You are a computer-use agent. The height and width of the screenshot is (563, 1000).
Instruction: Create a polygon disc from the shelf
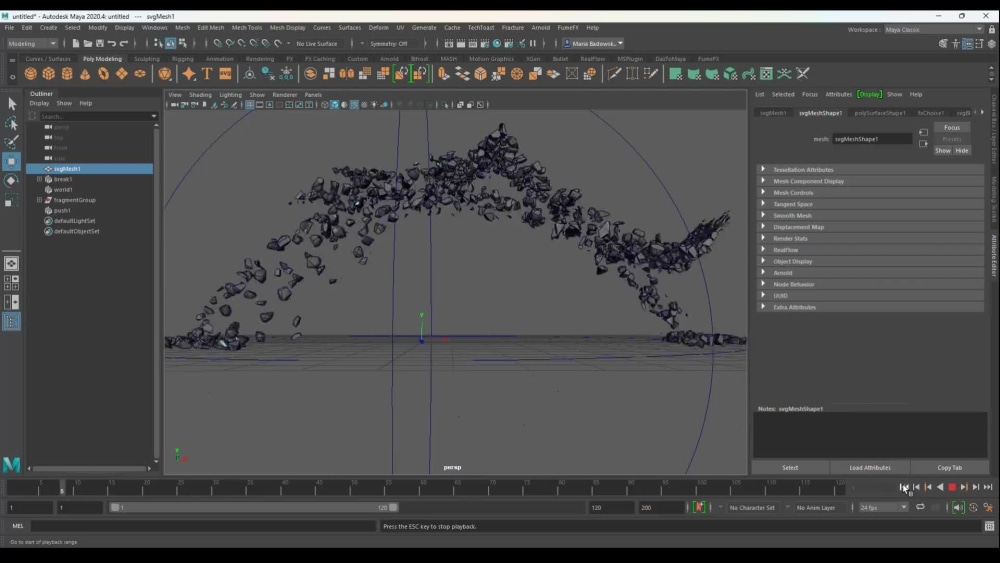140,74
